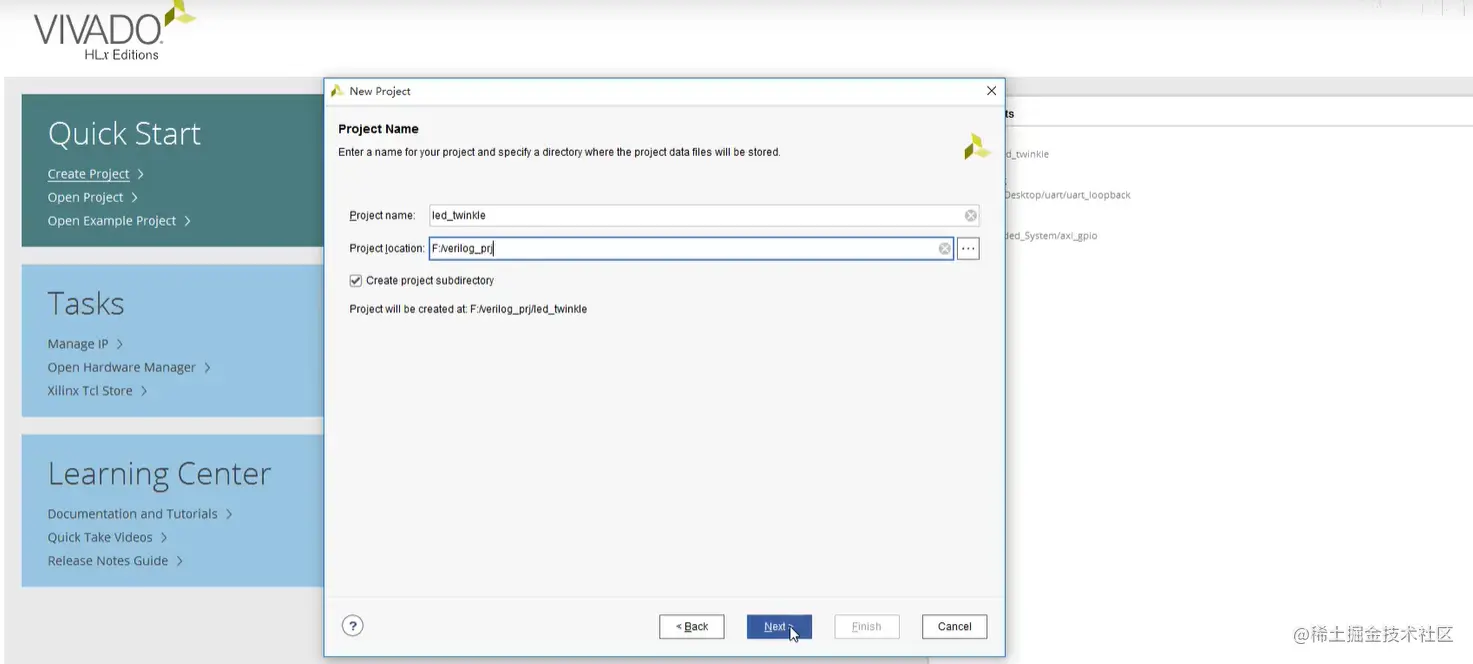1473x664 pixels.
Task: Clear the Project name field icon
Action: 971,215
